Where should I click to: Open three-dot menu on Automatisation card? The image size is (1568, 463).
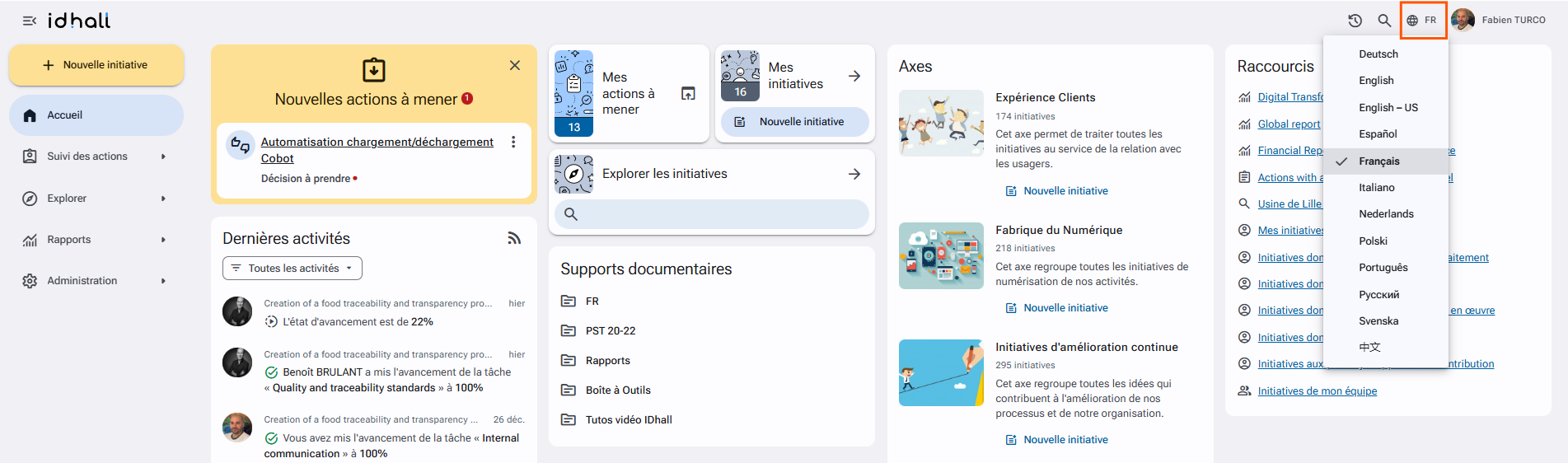(x=513, y=142)
